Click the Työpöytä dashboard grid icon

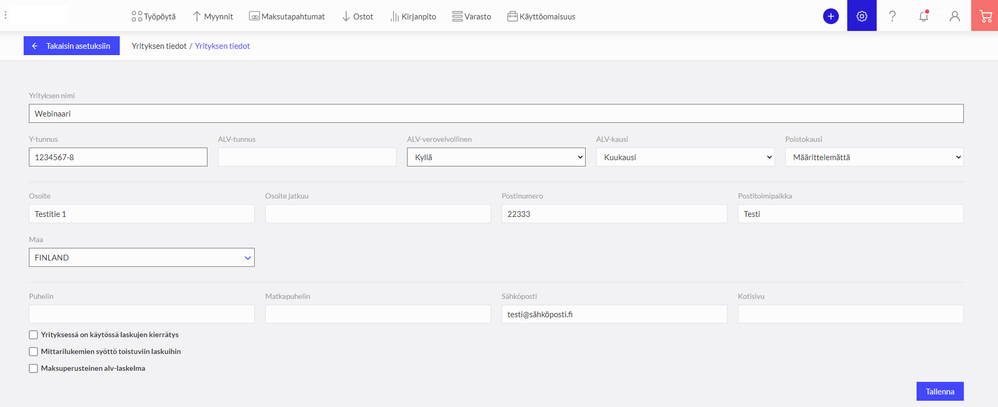pos(136,17)
